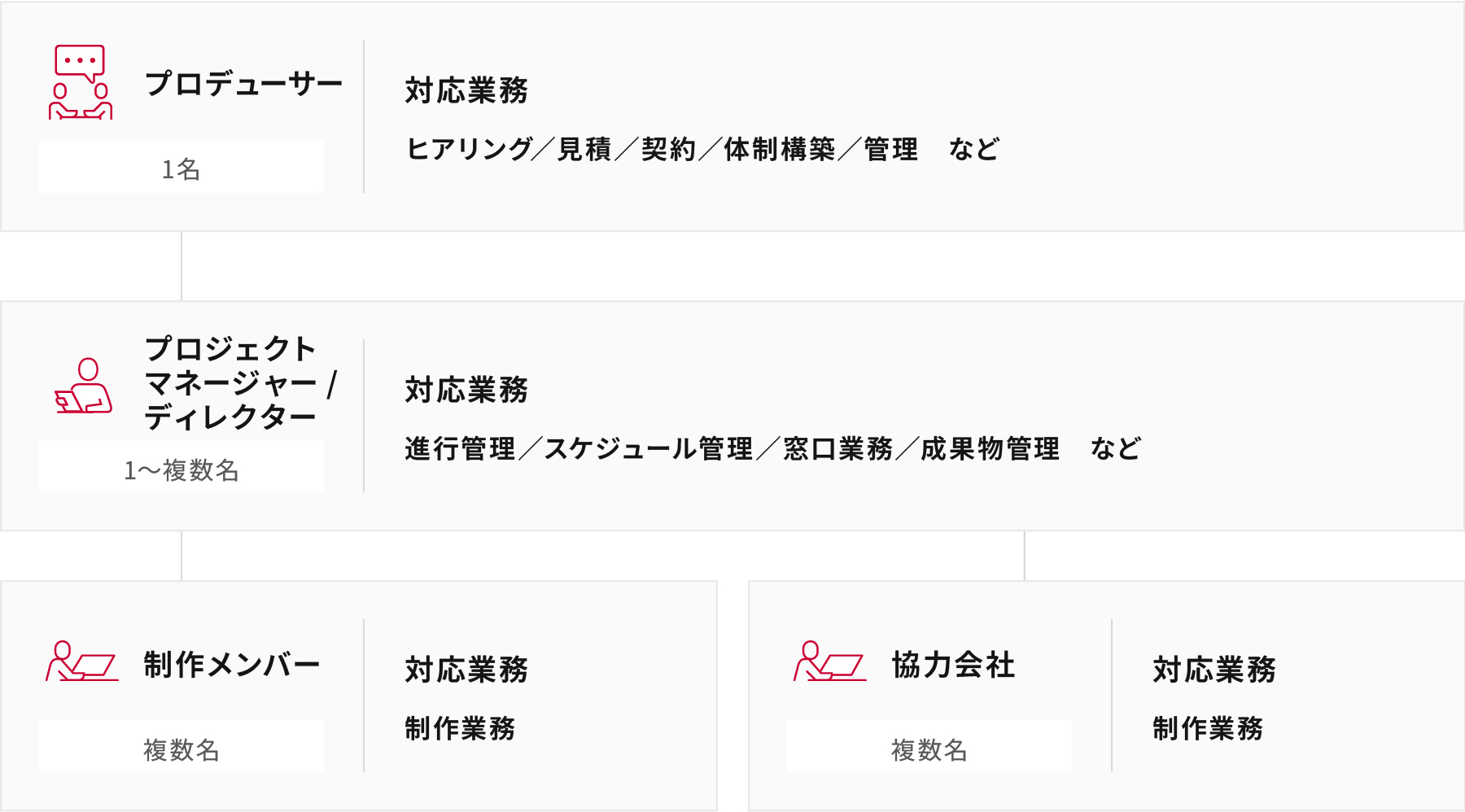Click 制作業務 text in the 制作メンバー card
The width and height of the screenshot is (1465, 812).
pyautogui.click(x=460, y=728)
